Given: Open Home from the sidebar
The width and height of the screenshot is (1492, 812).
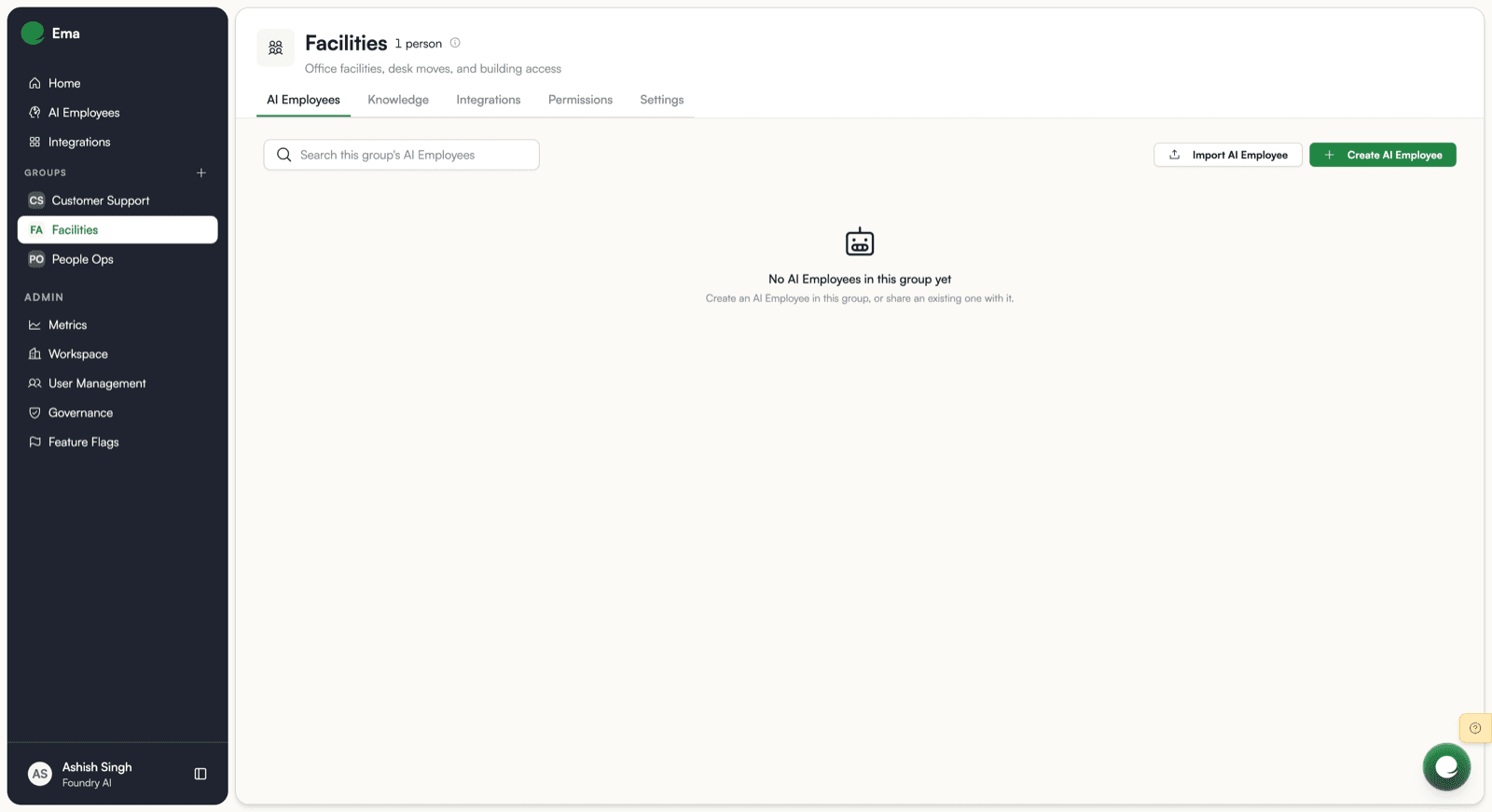Looking at the screenshot, I should point(117,83).
